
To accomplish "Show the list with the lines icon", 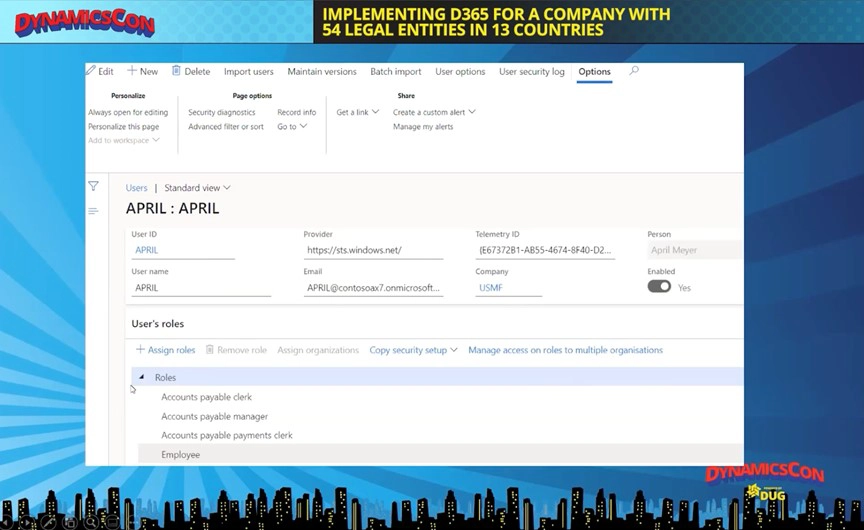I will pyautogui.click(x=93, y=211).
